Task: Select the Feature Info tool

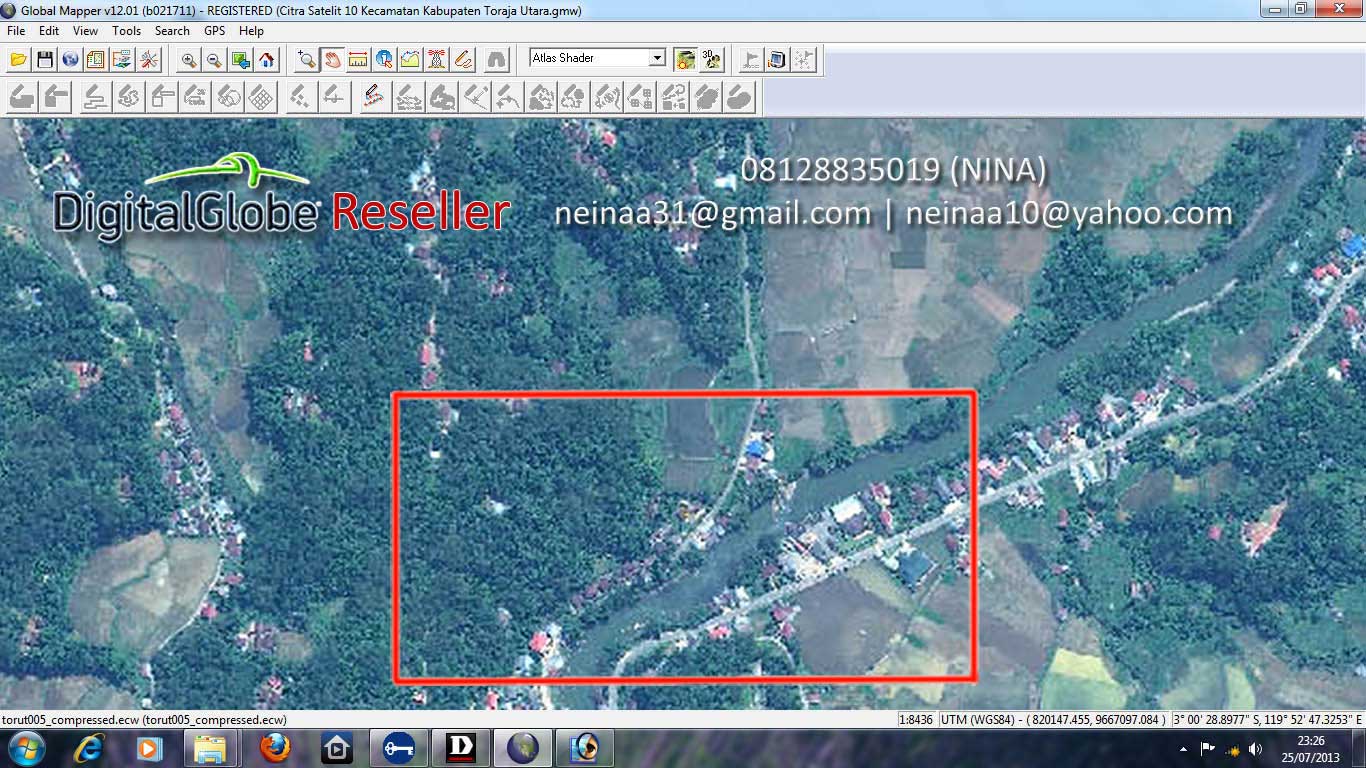Action: pyautogui.click(x=383, y=59)
